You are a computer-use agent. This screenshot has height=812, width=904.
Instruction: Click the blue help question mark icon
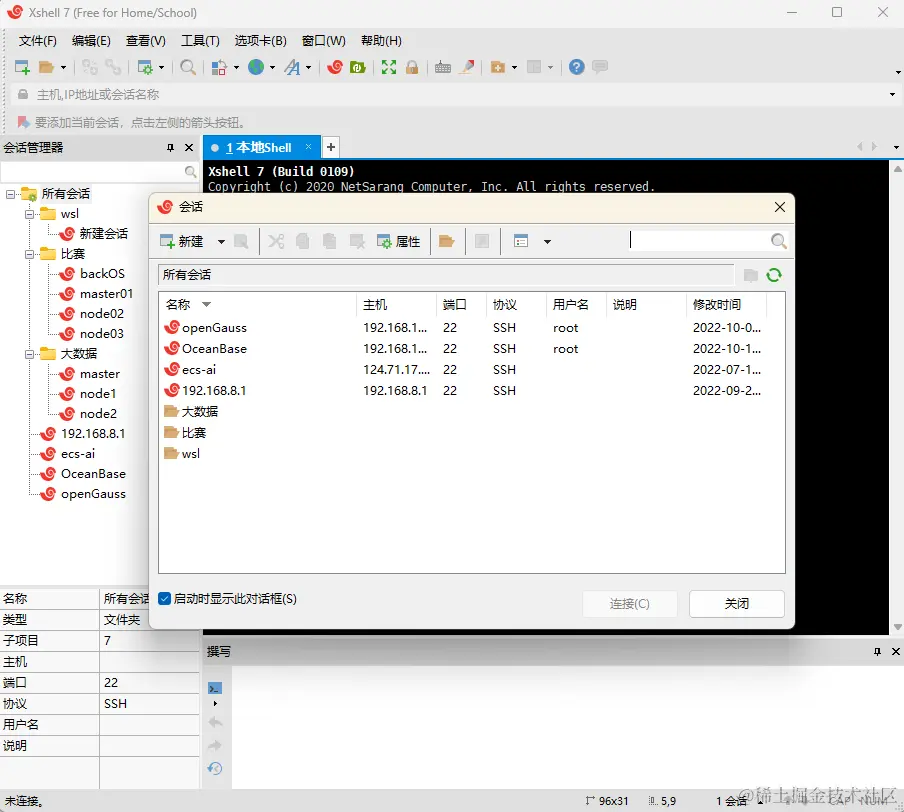577,67
